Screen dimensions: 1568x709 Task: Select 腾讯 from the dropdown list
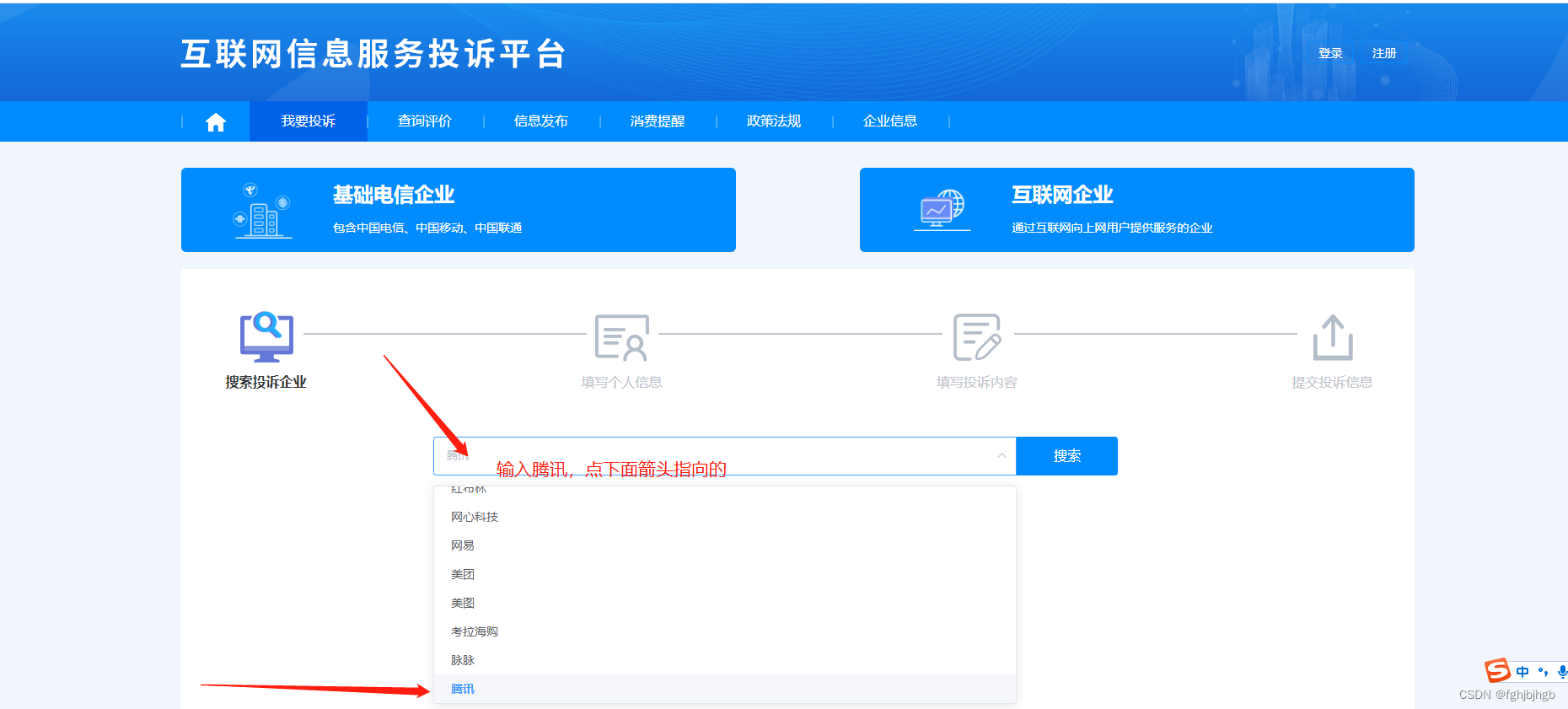[x=725, y=689]
